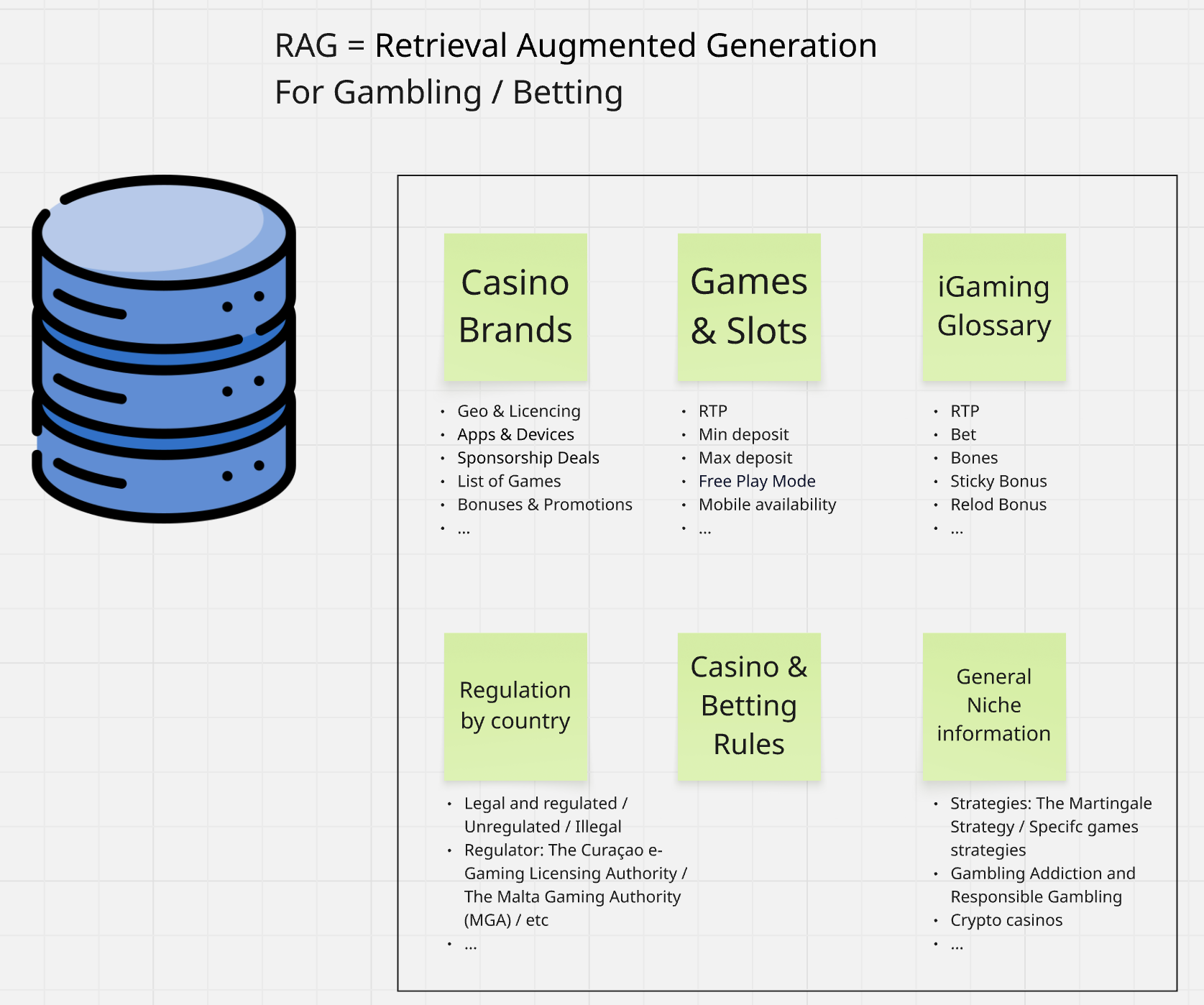The image size is (1204, 1005).
Task: Click the 'Bones' glossary bullet
Action: pyautogui.click(x=974, y=458)
